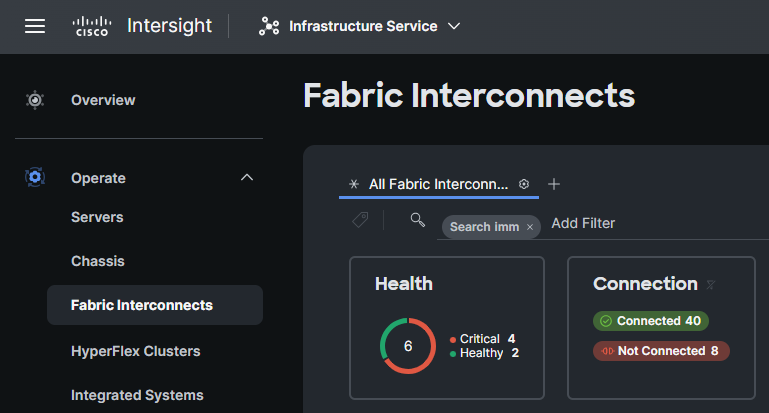Open Chassis in sidebar
The image size is (769, 413).
98,261
